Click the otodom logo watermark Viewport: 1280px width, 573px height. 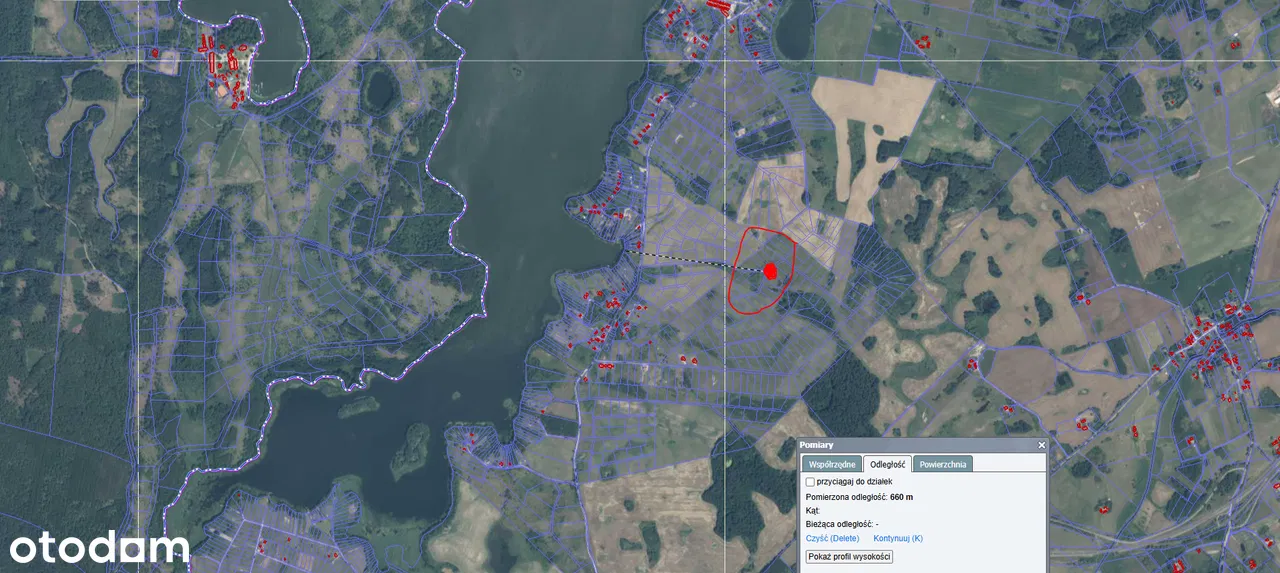coord(98,547)
